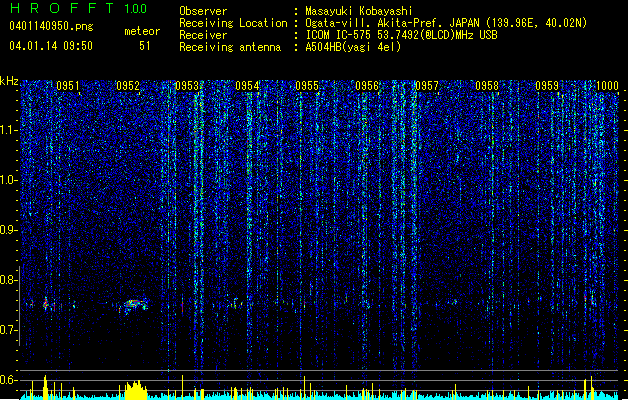Click the 0953 time marker
The image size is (629, 400).
tap(187, 86)
